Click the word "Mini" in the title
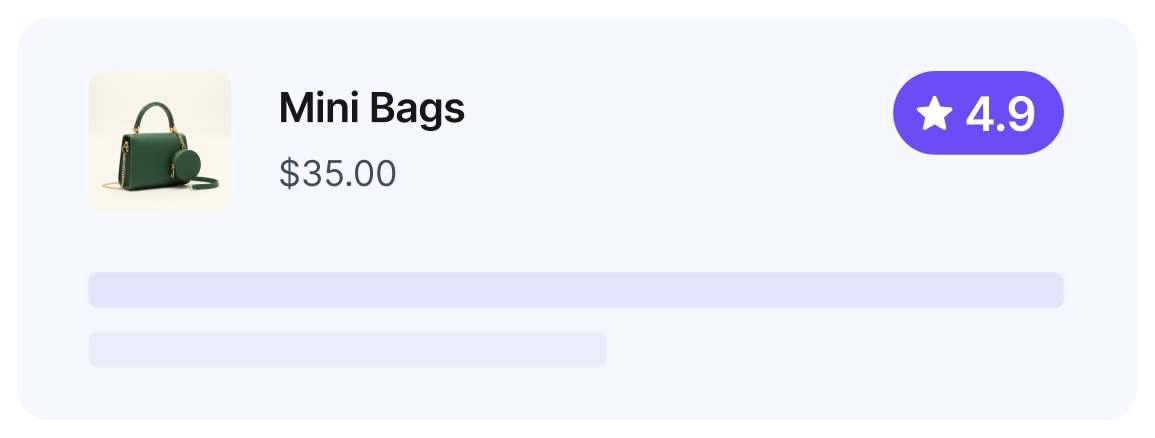The width and height of the screenshot is (1155, 438). pos(312,108)
